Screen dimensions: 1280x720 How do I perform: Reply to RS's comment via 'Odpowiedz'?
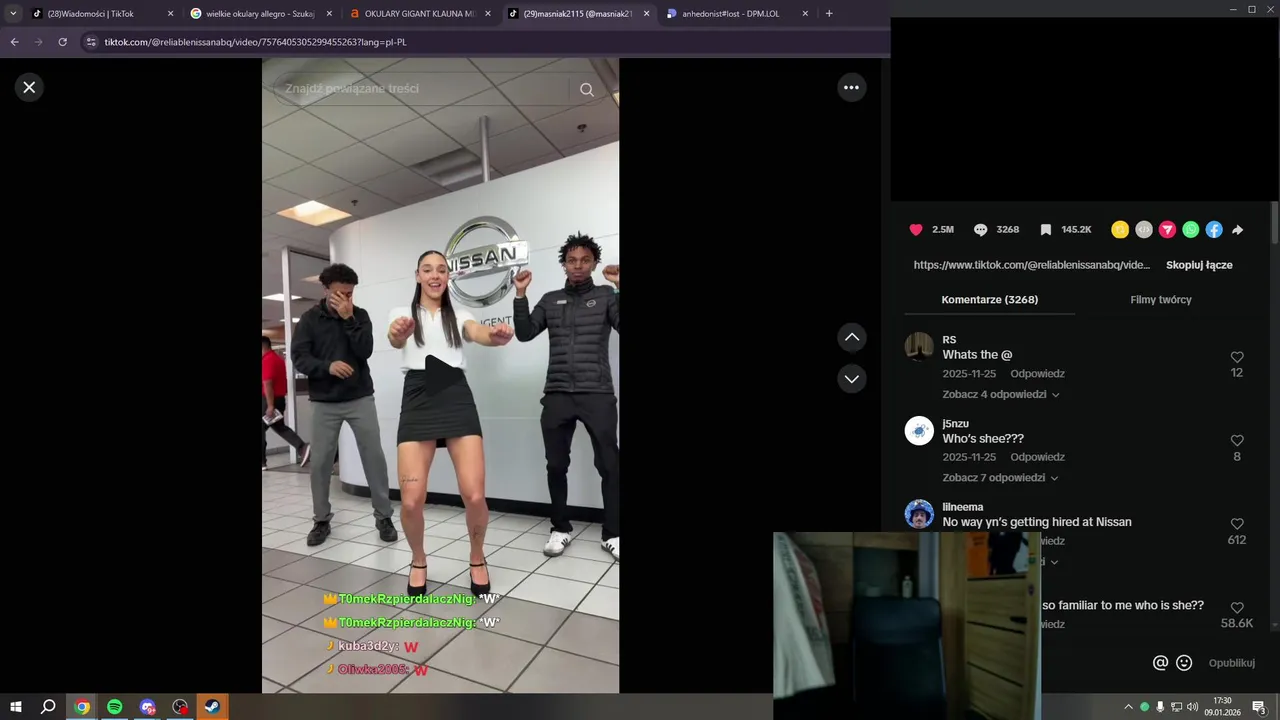(1037, 374)
